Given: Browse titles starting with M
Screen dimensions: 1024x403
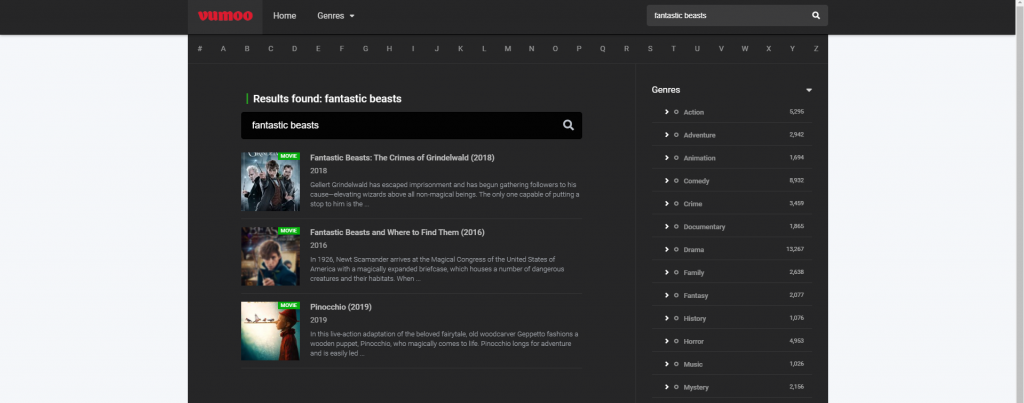Looking at the screenshot, I should pos(507,49).
